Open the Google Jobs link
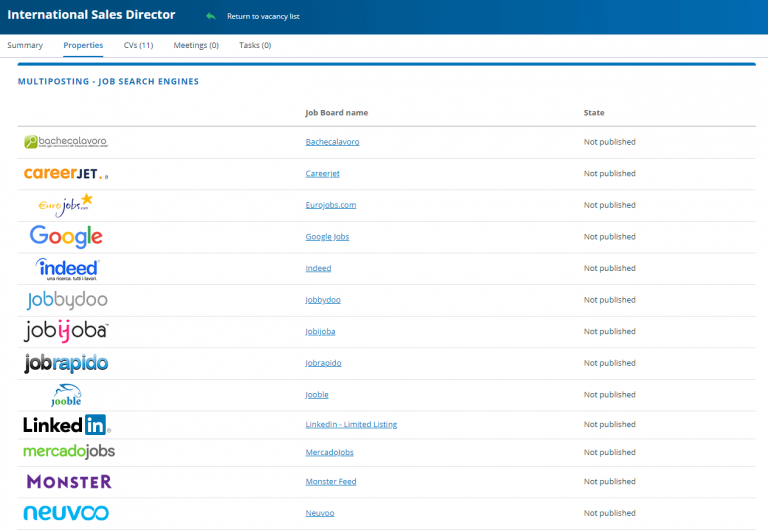768x531 pixels. [x=327, y=237]
